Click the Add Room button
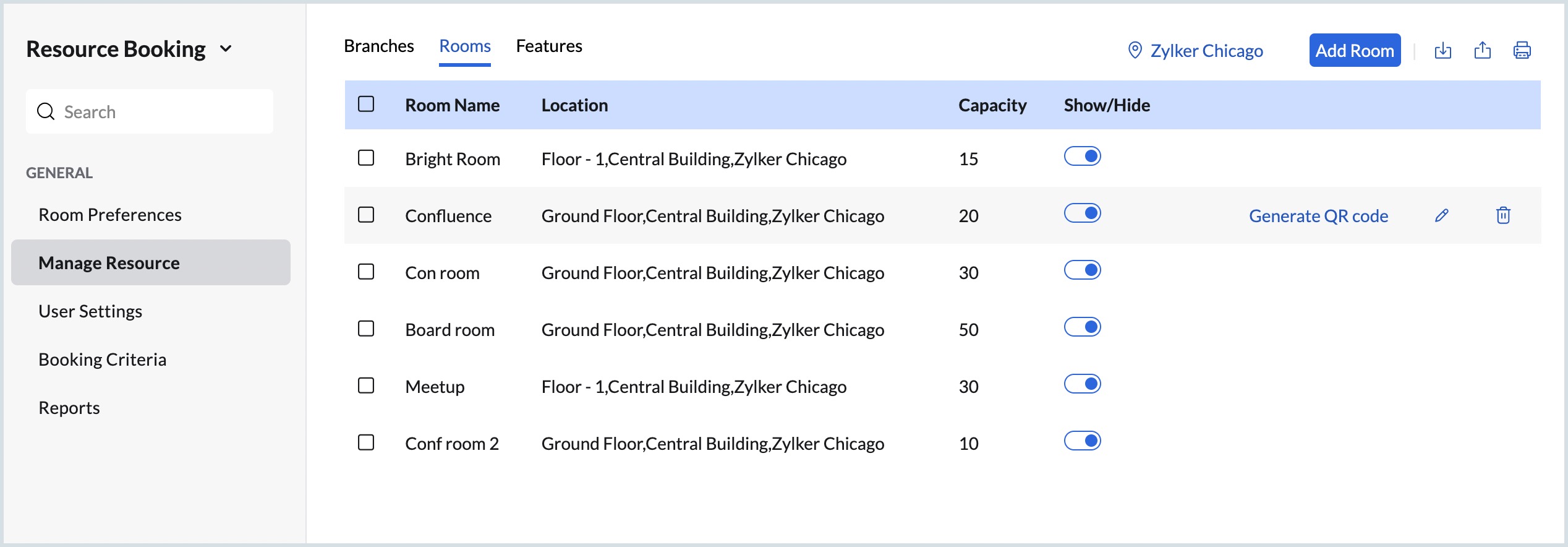Image resolution: width=1568 pixels, height=547 pixels. coord(1354,51)
